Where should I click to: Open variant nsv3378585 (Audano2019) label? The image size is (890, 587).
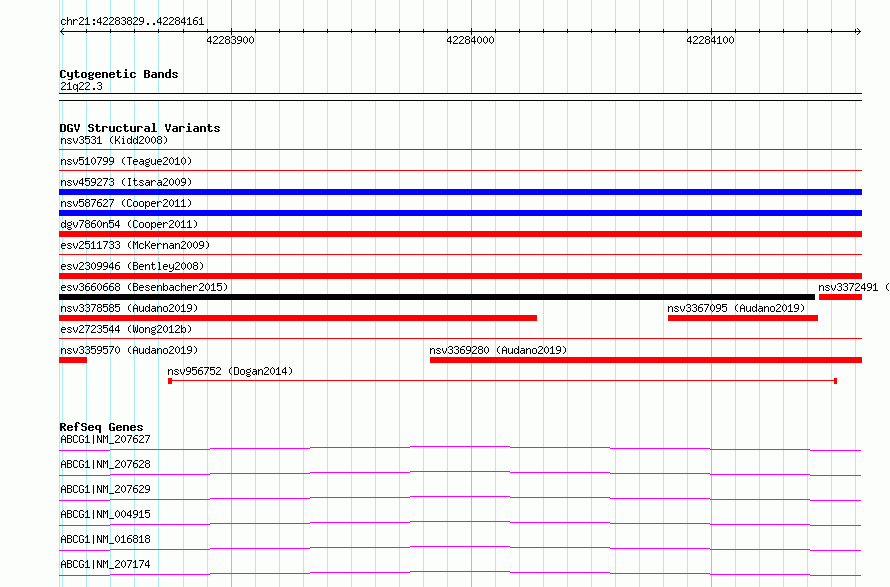[x=129, y=308]
